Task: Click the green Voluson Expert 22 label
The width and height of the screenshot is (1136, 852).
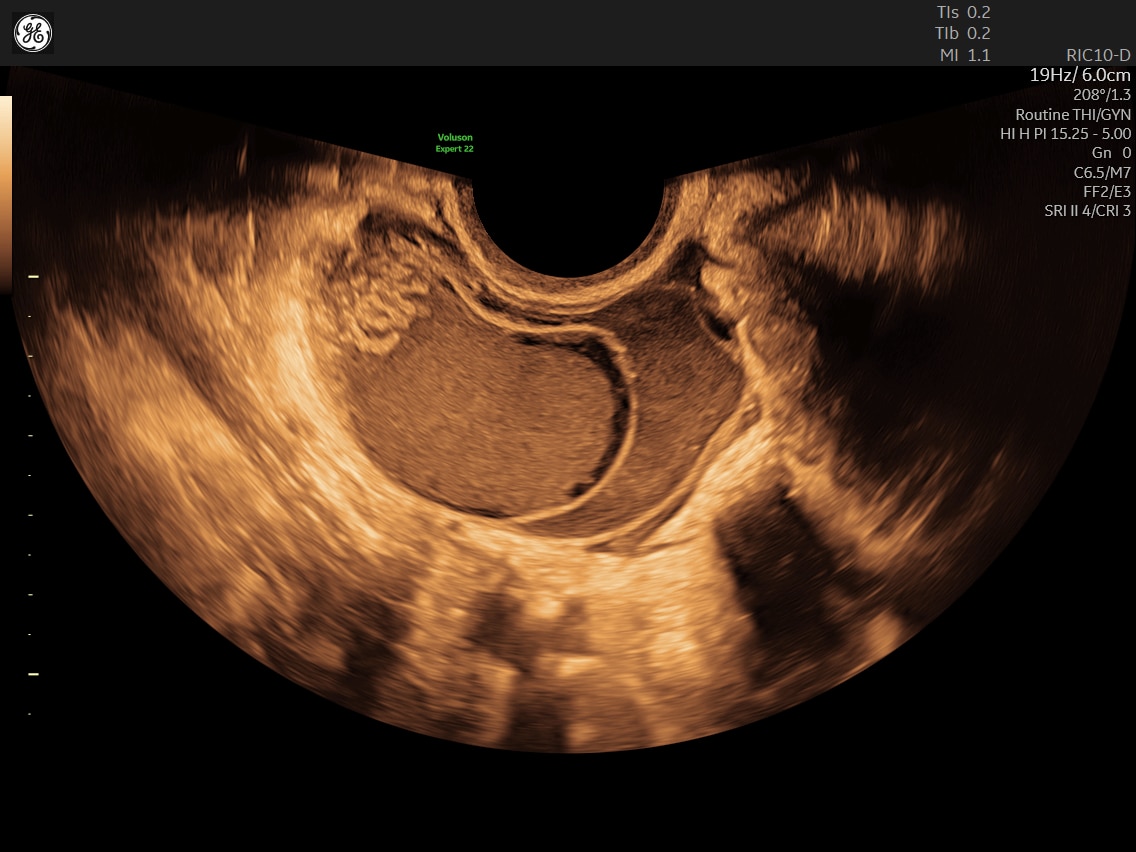Action: tap(454, 143)
